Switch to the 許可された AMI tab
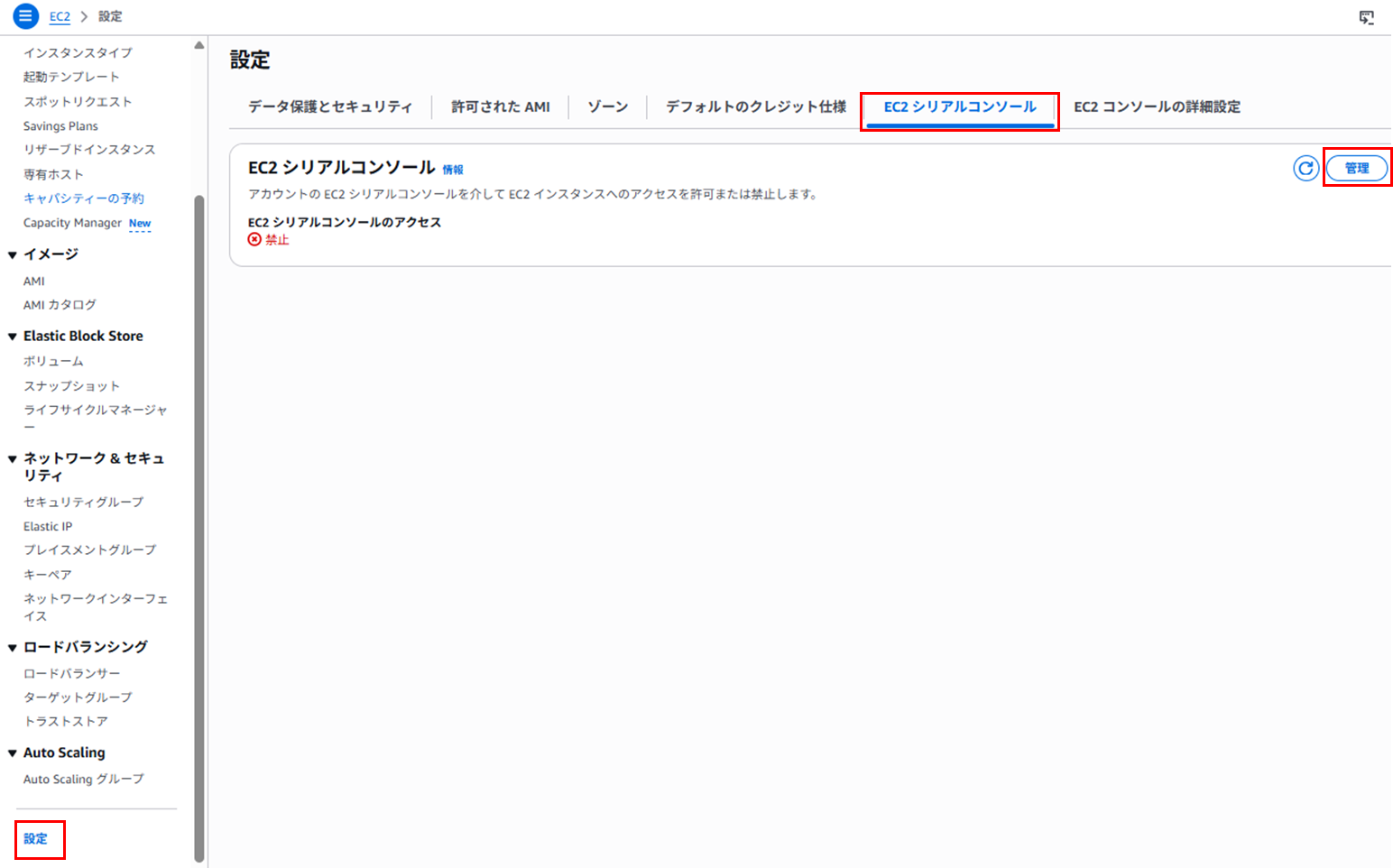Image resolution: width=1393 pixels, height=868 pixels. [x=501, y=106]
